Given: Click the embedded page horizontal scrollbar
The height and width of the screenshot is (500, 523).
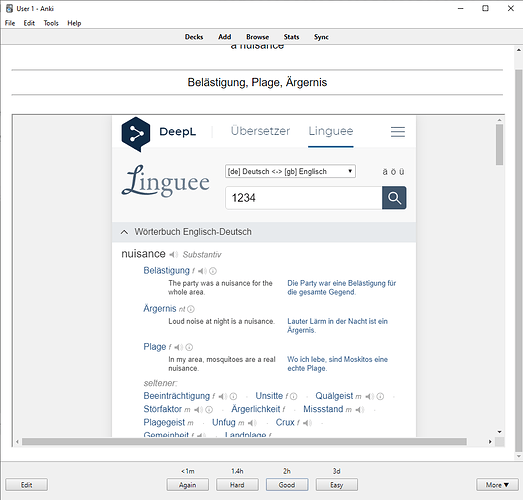Looking at the screenshot, I should 244,442.
